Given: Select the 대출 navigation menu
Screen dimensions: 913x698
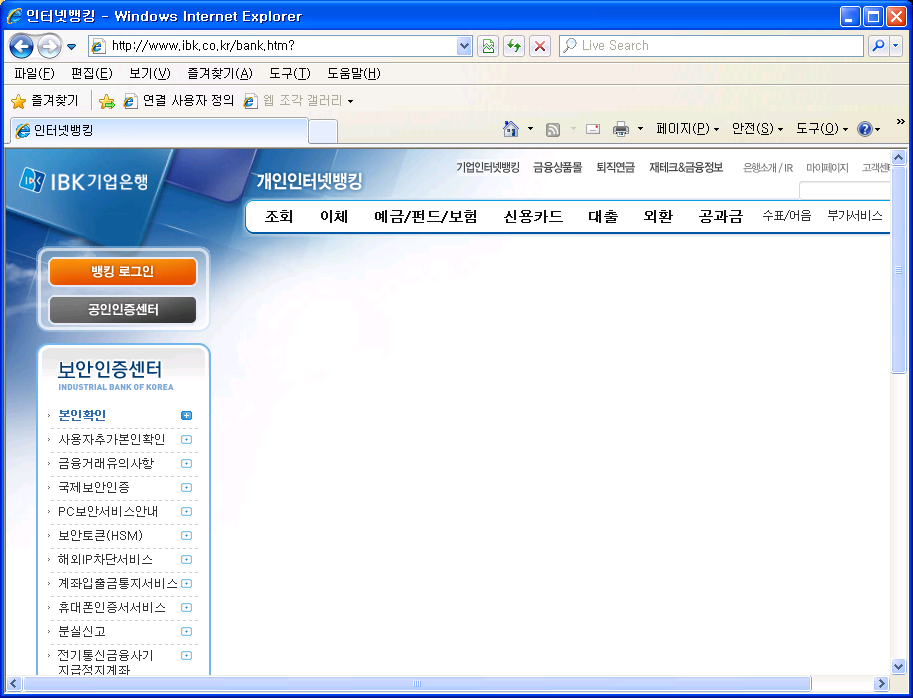Looking at the screenshot, I should tap(603, 217).
